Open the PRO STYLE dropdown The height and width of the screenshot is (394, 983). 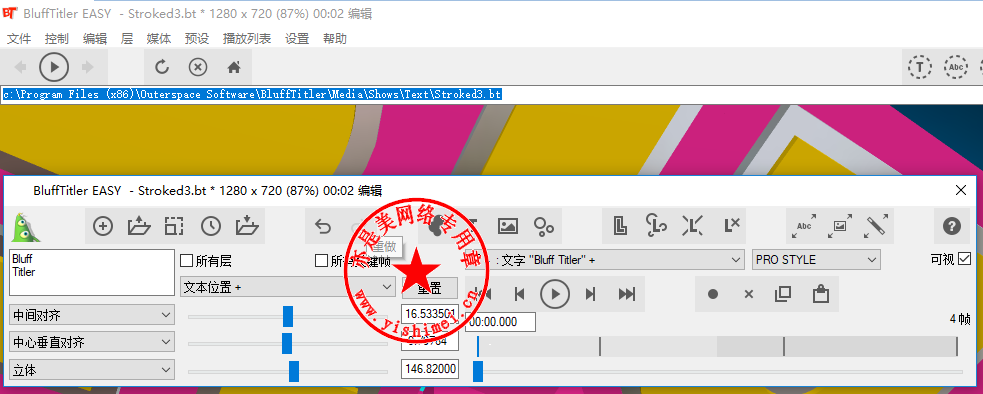816,260
